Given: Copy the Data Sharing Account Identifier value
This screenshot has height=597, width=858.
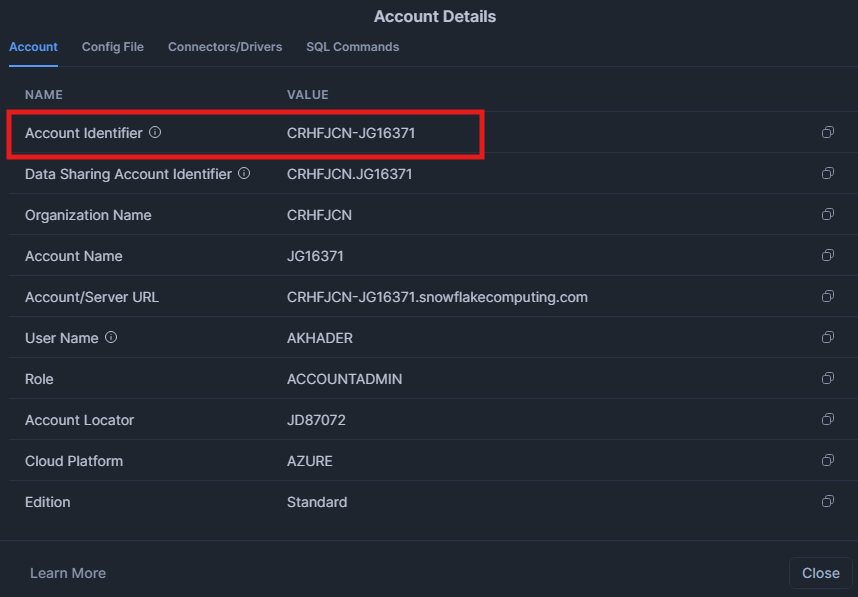Looking at the screenshot, I should click(x=827, y=174).
